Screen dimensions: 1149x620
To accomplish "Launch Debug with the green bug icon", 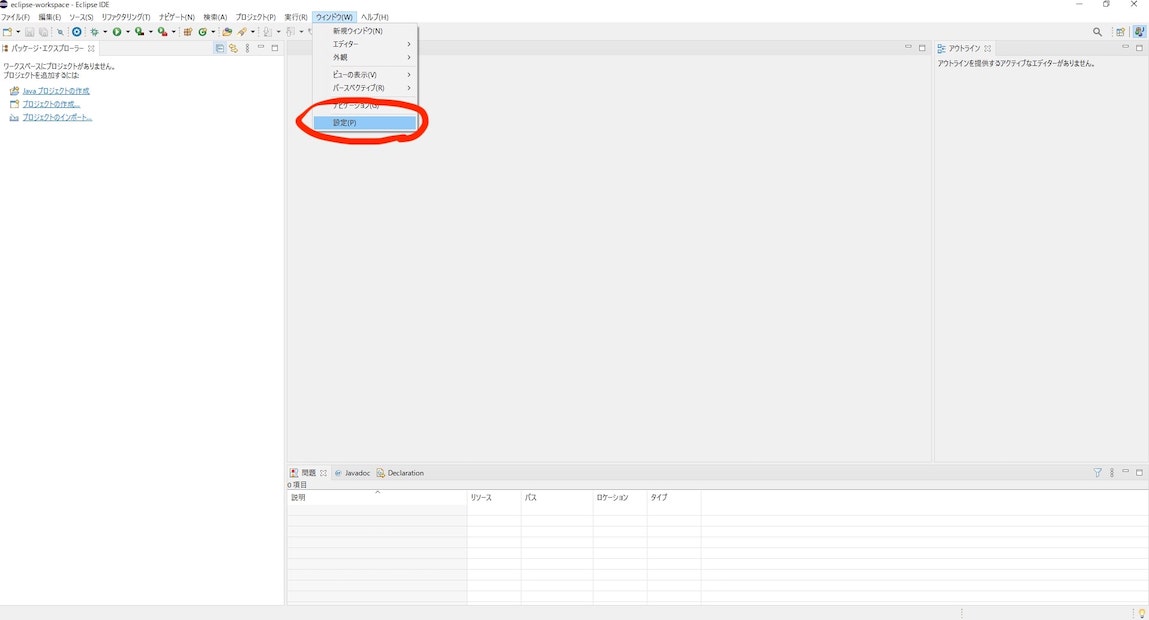I will pyautogui.click(x=95, y=32).
